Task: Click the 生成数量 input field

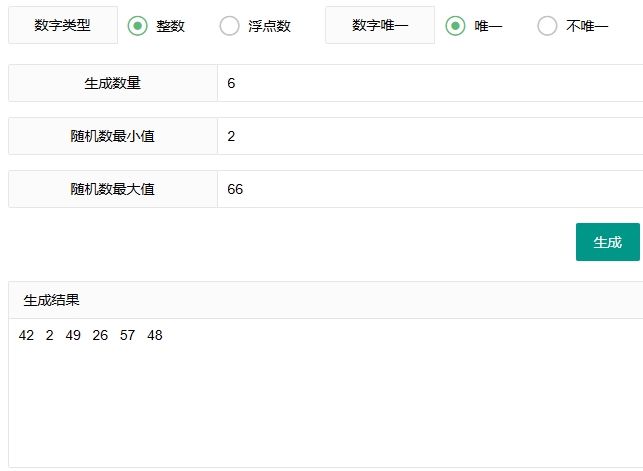Action: point(430,83)
